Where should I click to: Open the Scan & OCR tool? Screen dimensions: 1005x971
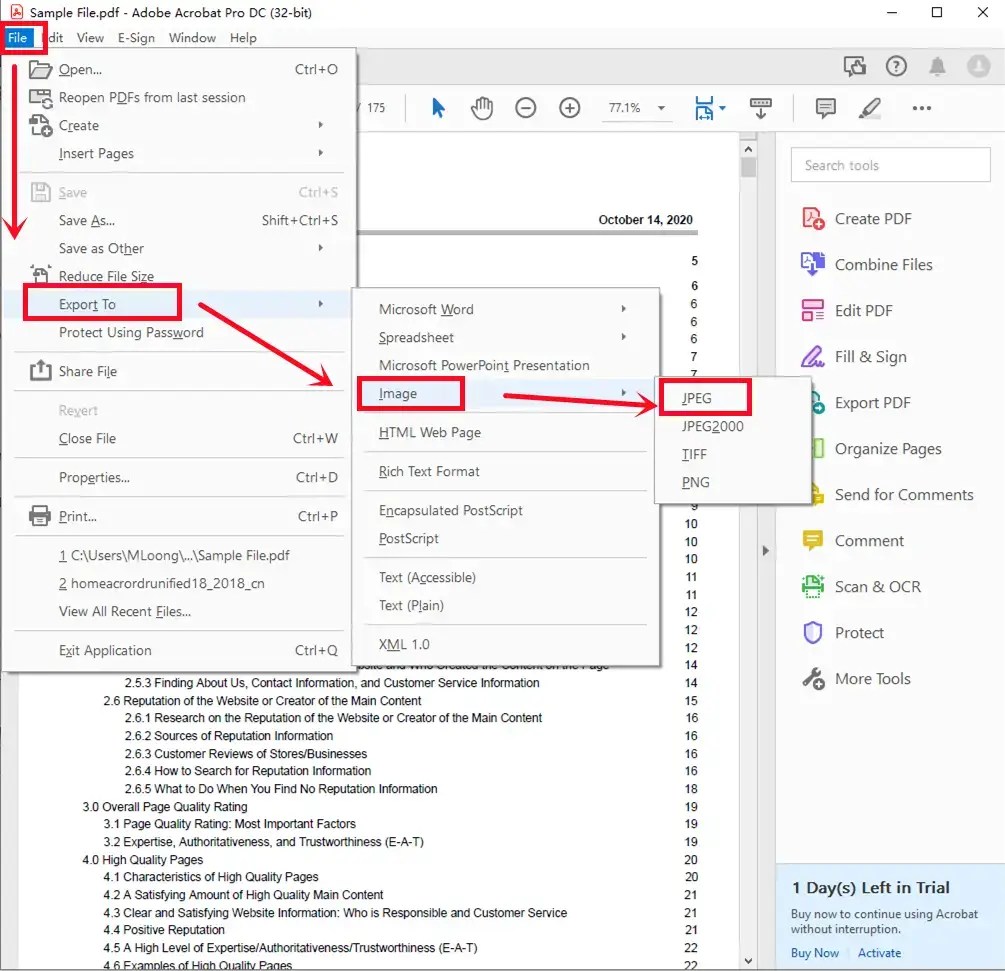coord(879,586)
